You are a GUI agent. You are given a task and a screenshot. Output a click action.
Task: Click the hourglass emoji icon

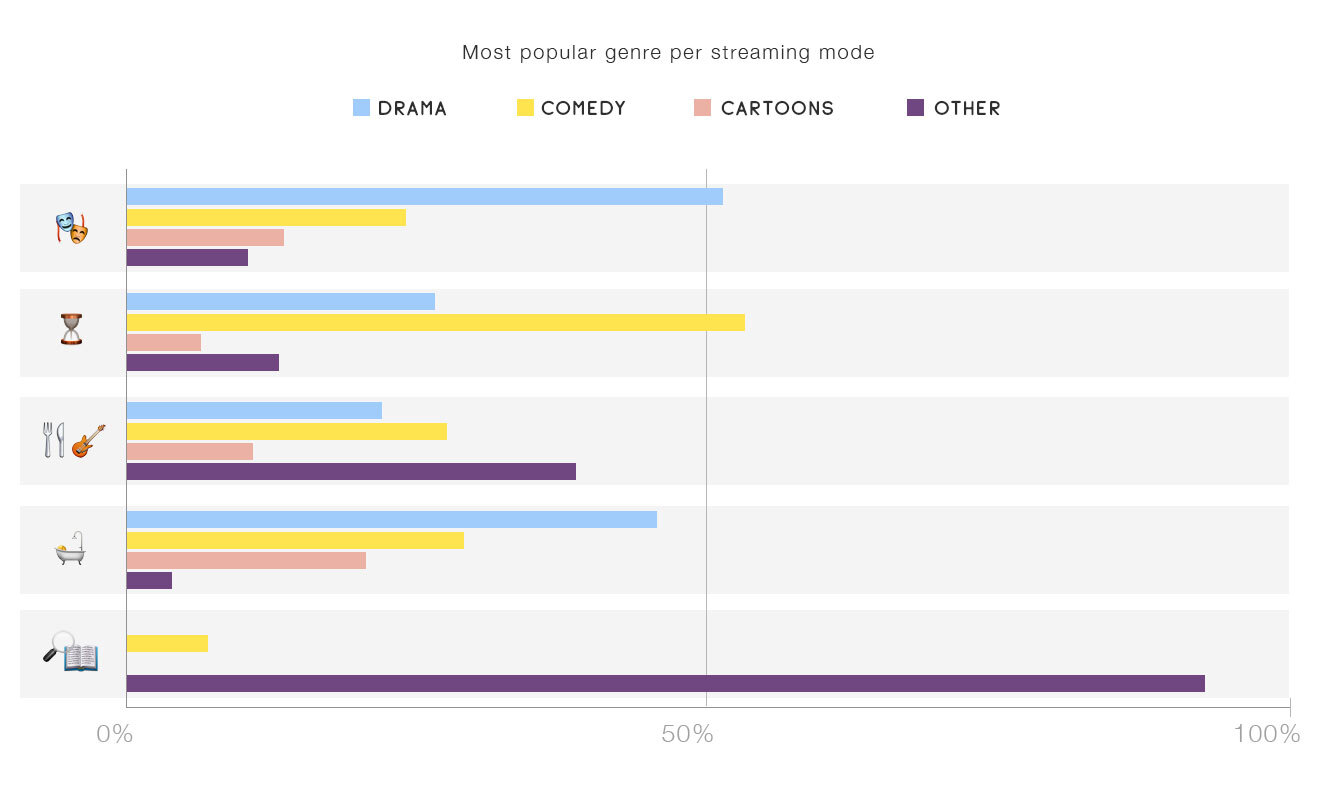click(x=71, y=329)
